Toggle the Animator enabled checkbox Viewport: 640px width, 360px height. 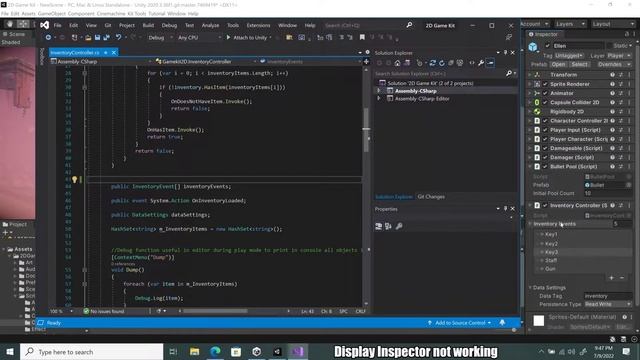(x=545, y=93)
